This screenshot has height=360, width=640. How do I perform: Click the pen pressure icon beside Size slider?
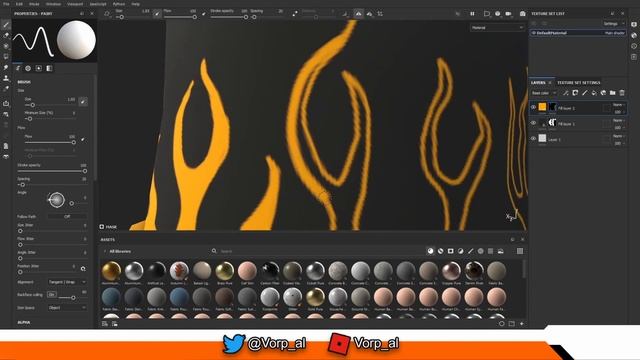coord(83,101)
